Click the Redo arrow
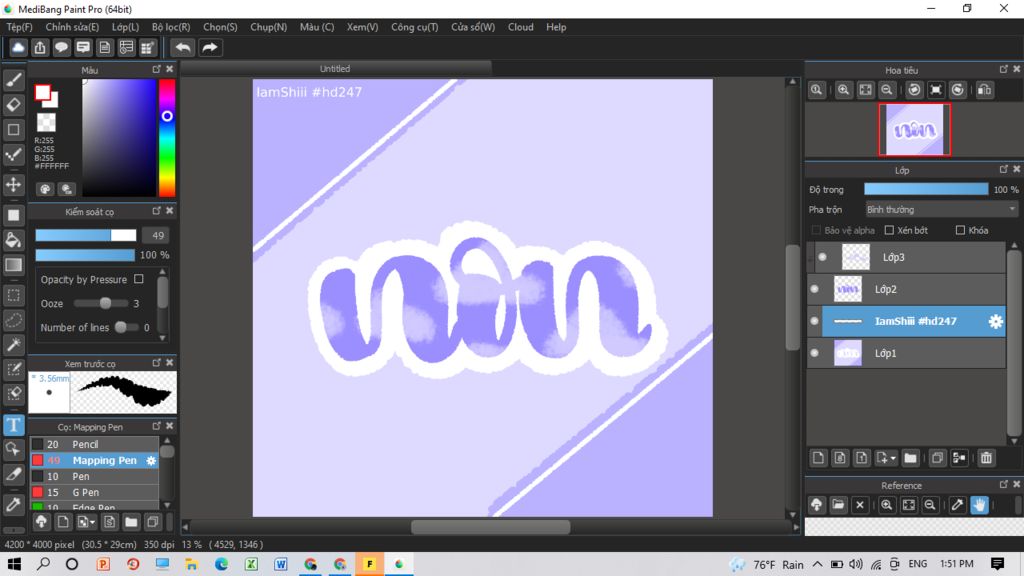1024x576 pixels. pyautogui.click(x=210, y=48)
